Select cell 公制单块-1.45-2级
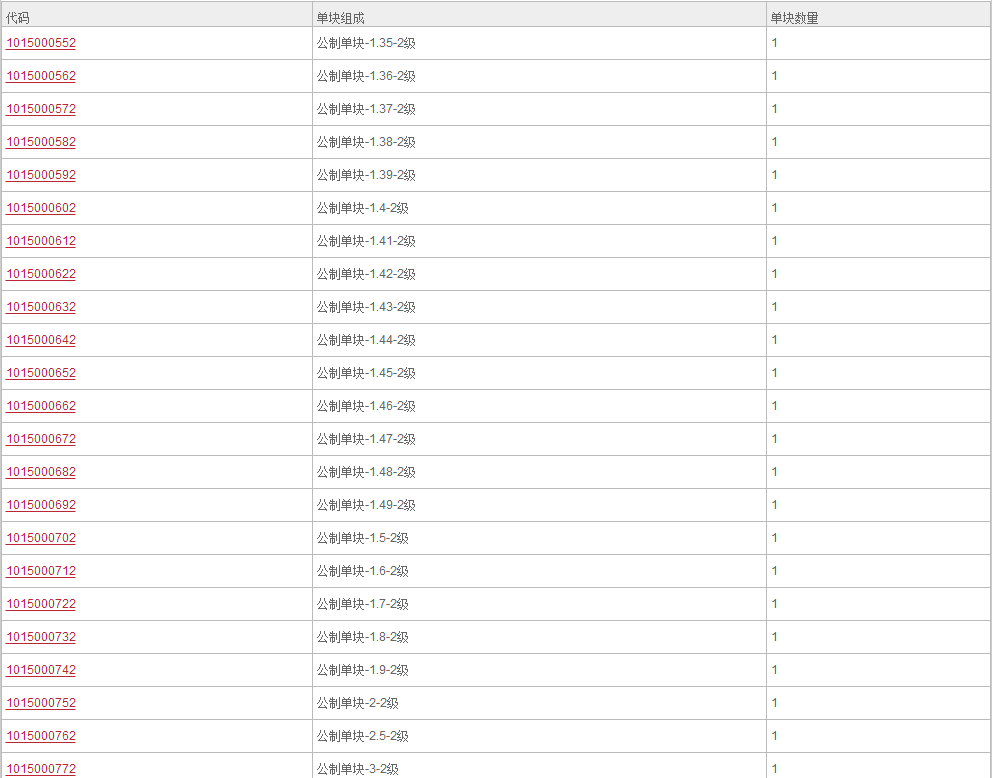The height and width of the screenshot is (778, 993). click(x=539, y=373)
